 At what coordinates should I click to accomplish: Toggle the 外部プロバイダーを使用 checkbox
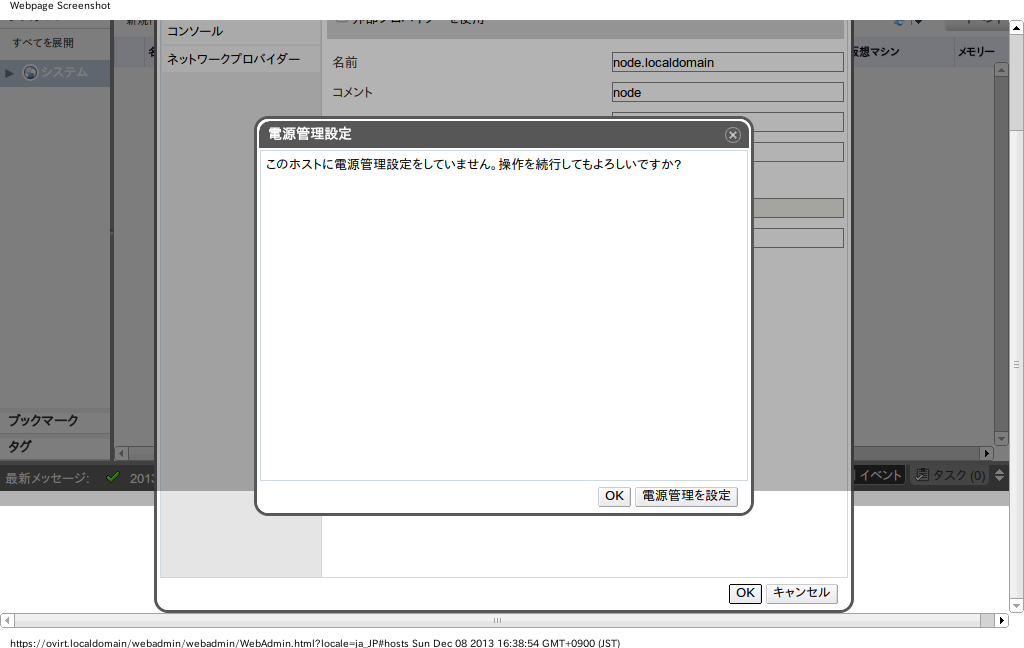[343, 18]
